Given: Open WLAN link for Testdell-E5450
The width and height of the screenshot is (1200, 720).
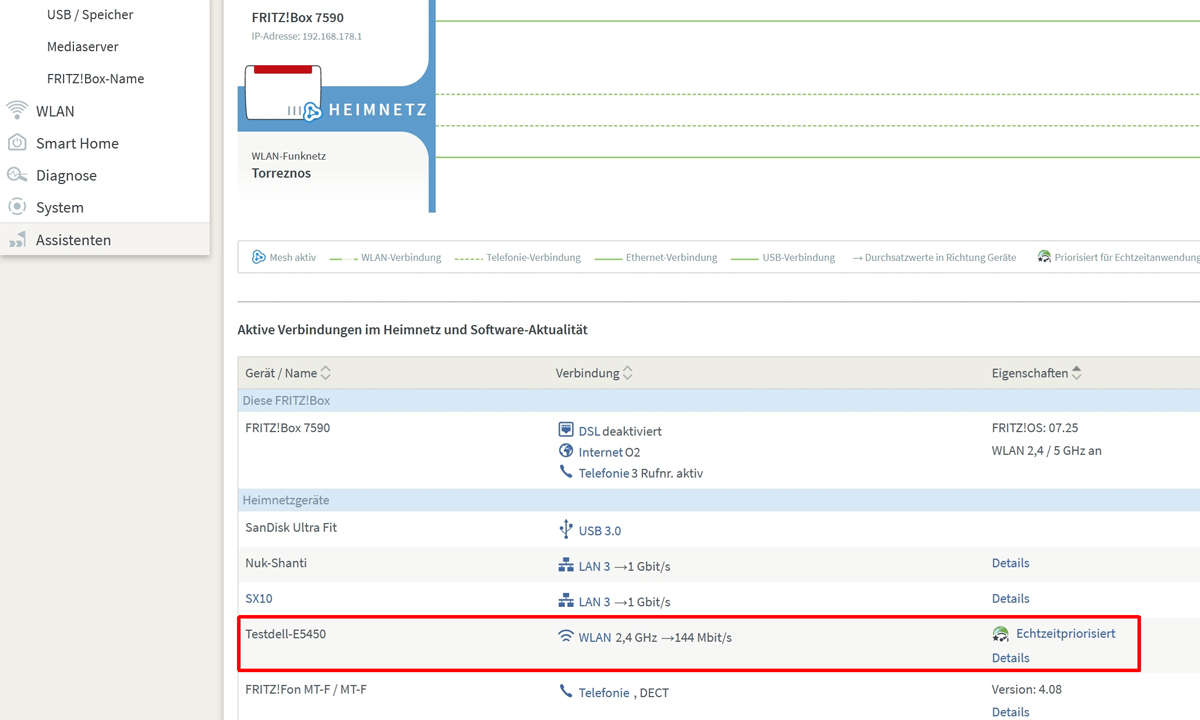Looking at the screenshot, I should 595,637.
